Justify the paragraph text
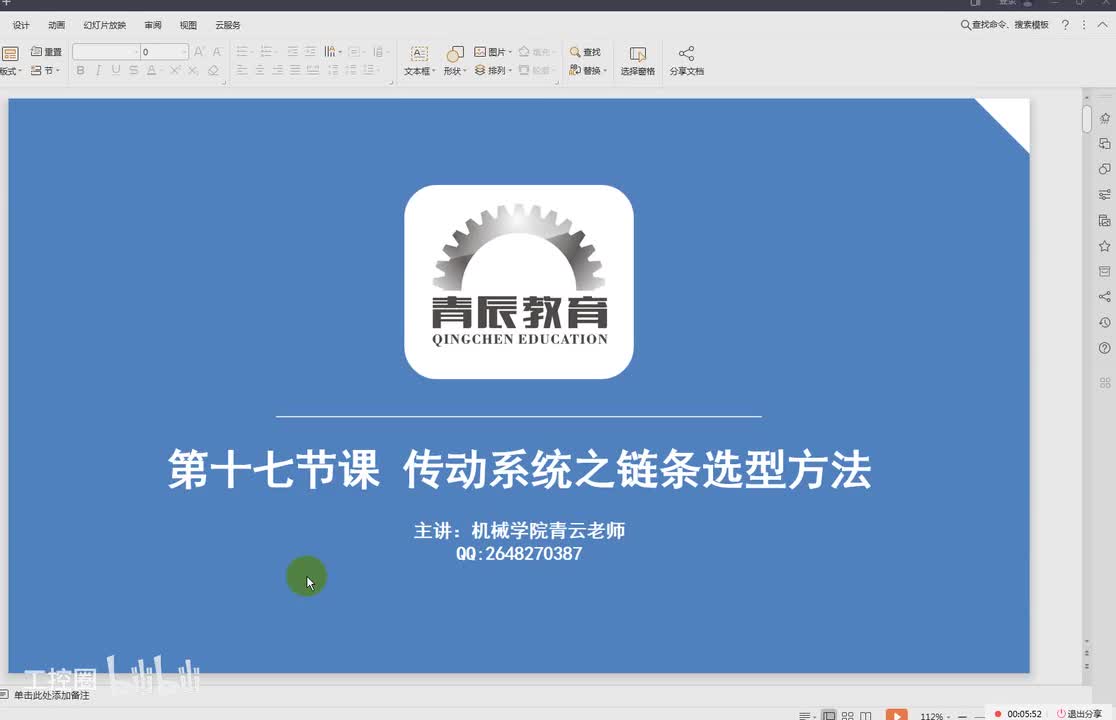This screenshot has height=720, width=1116. [x=295, y=70]
